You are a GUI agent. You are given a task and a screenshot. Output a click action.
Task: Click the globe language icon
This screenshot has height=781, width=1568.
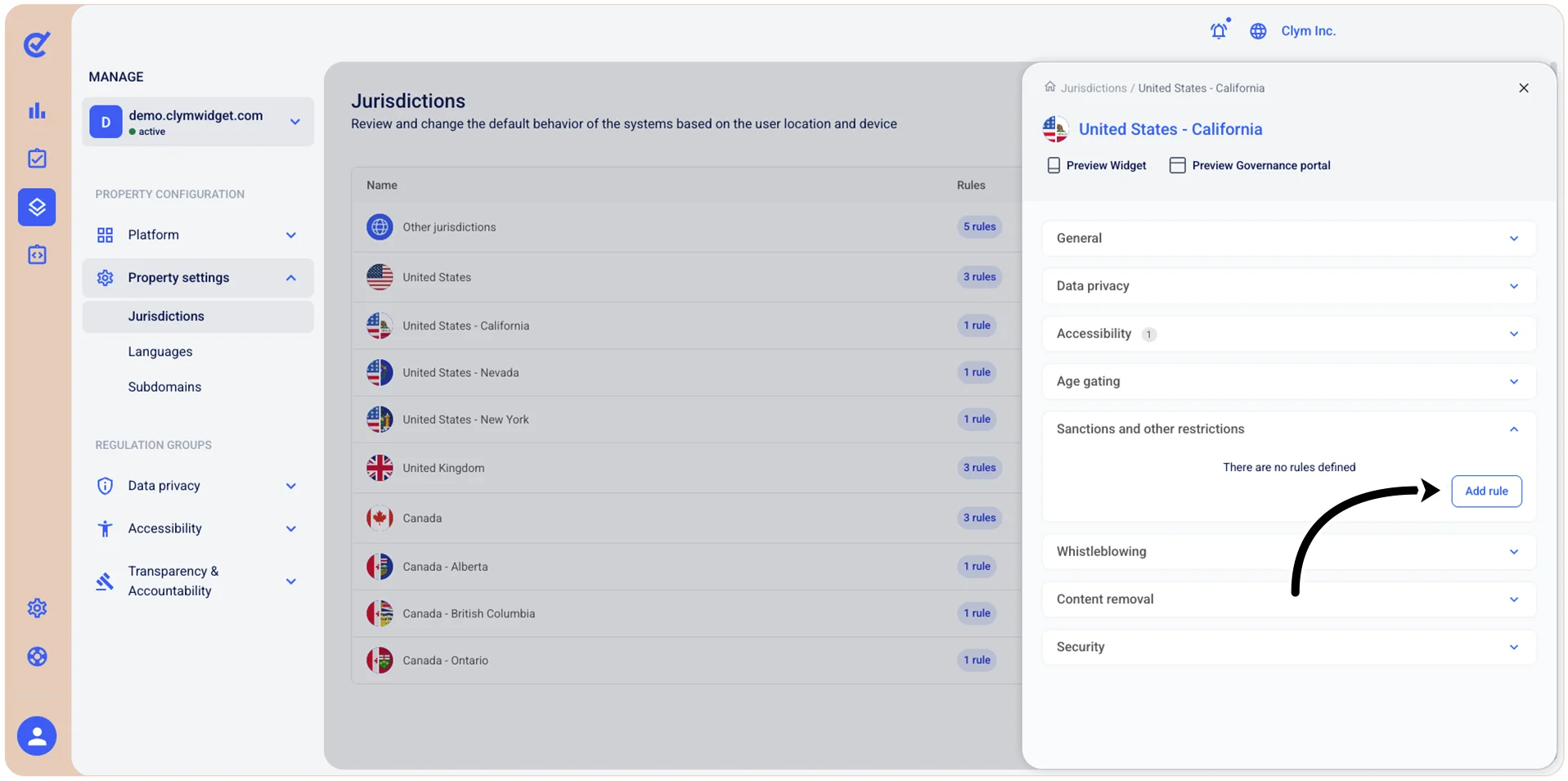pyautogui.click(x=1258, y=31)
